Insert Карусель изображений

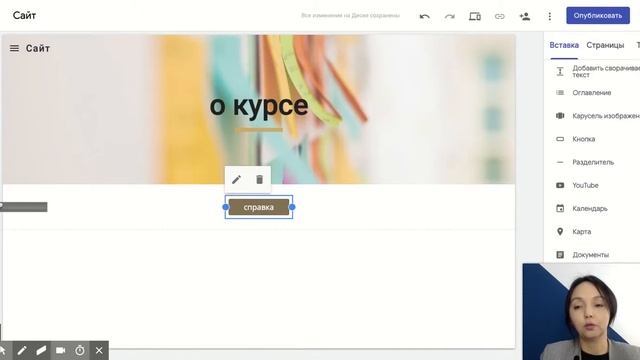[598, 116]
